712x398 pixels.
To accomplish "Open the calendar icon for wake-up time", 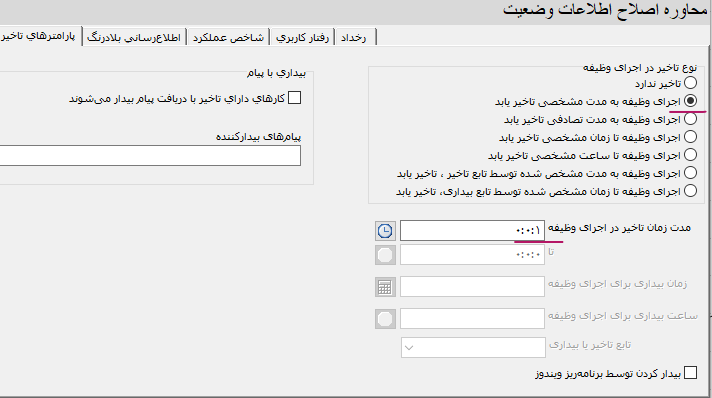I will pos(385,287).
